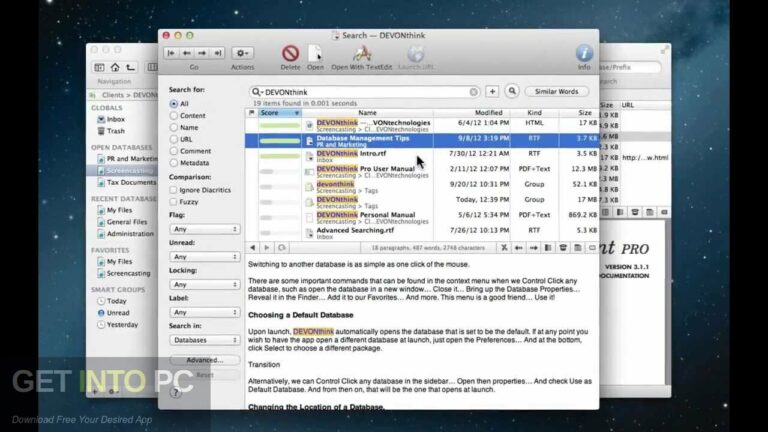Go to the previous result arrow in toolbar
This screenshot has height=432, width=768.
pos(187,53)
